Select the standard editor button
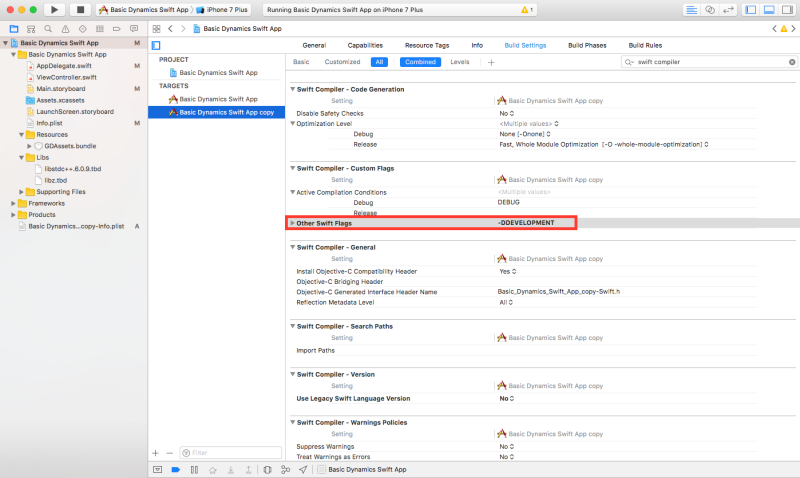 tap(691, 10)
